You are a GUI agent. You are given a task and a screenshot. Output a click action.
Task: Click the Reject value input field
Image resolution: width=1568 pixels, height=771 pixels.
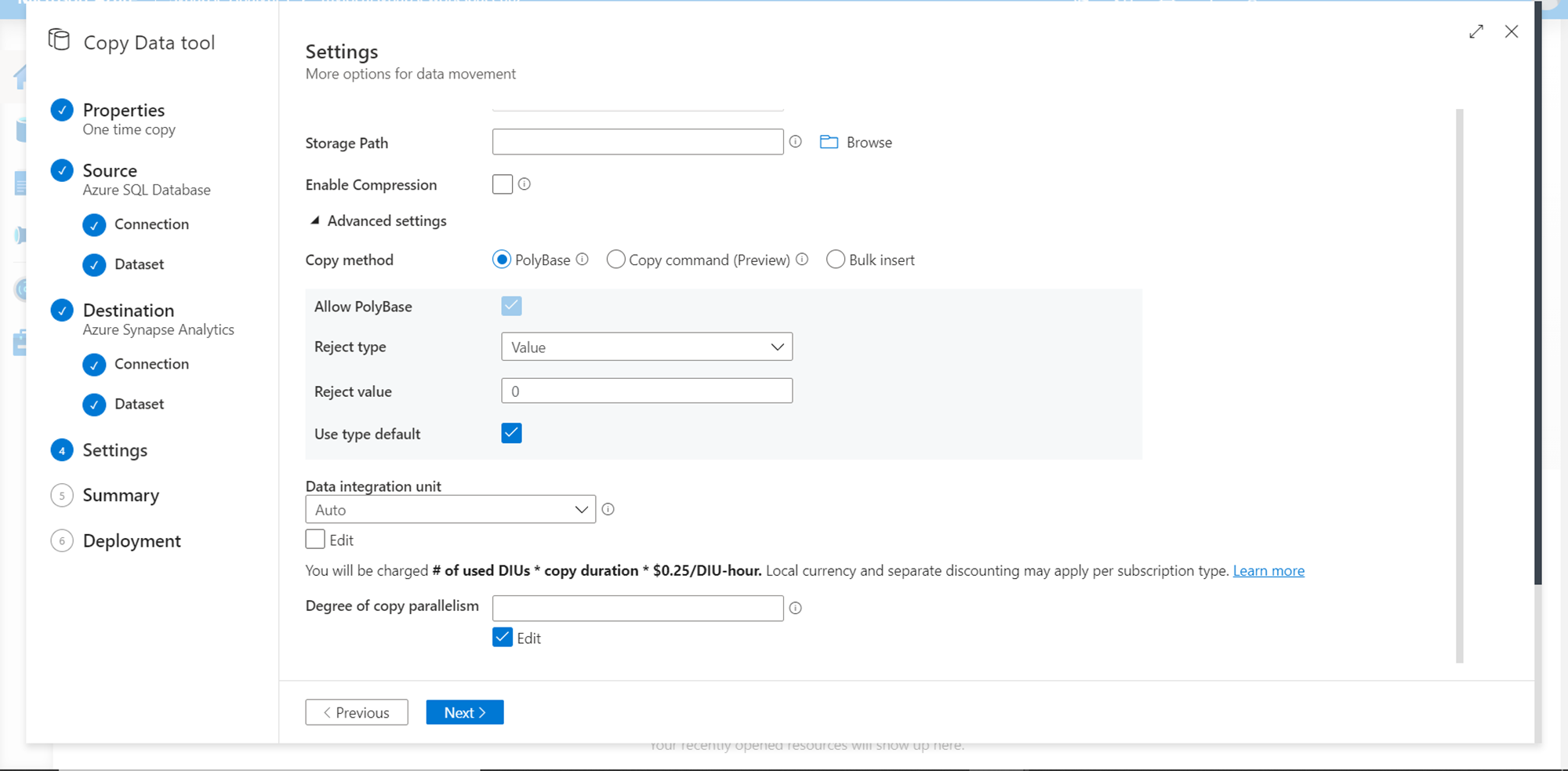click(x=647, y=391)
